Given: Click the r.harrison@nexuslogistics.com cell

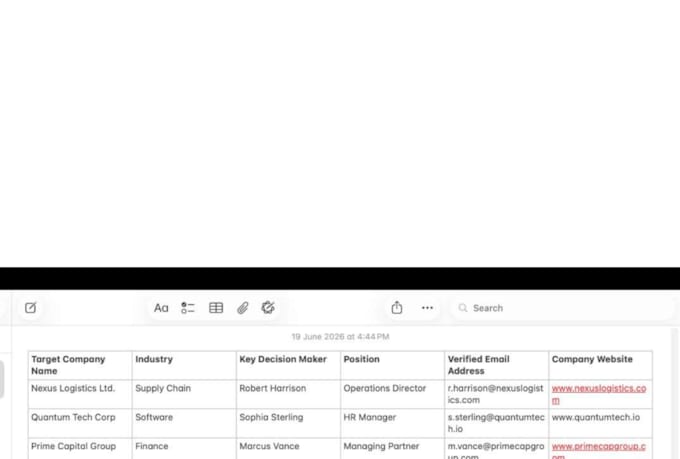Looking at the screenshot, I should 497,394.
